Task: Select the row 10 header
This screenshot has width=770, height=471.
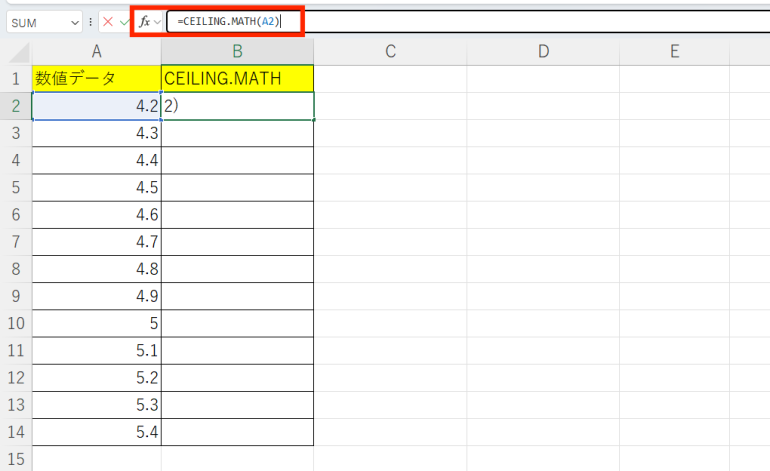Action: coord(16,323)
